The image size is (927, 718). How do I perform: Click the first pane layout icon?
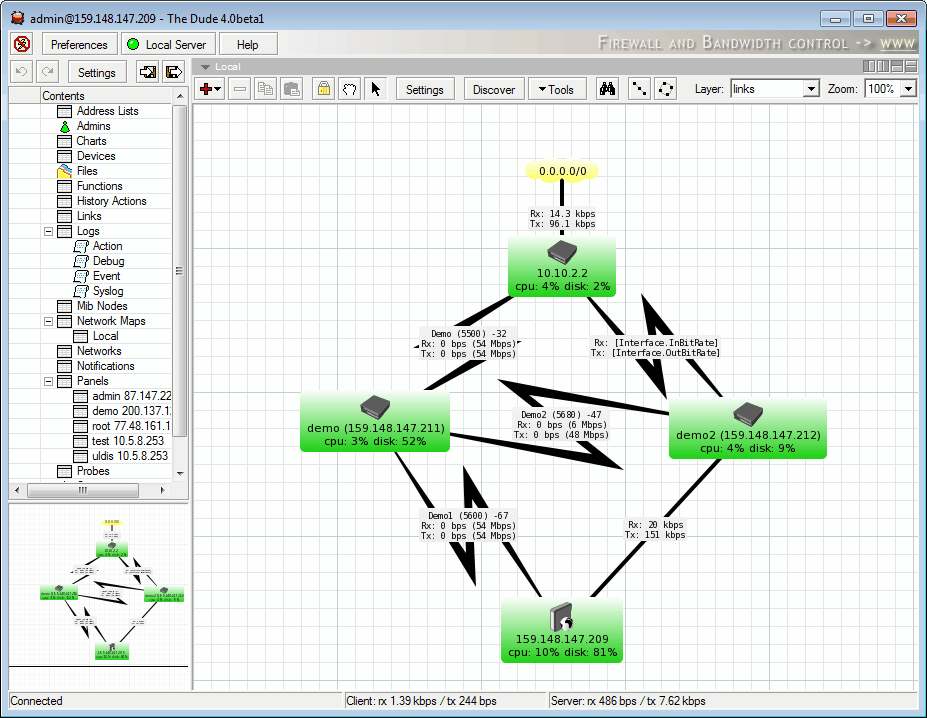coord(868,66)
